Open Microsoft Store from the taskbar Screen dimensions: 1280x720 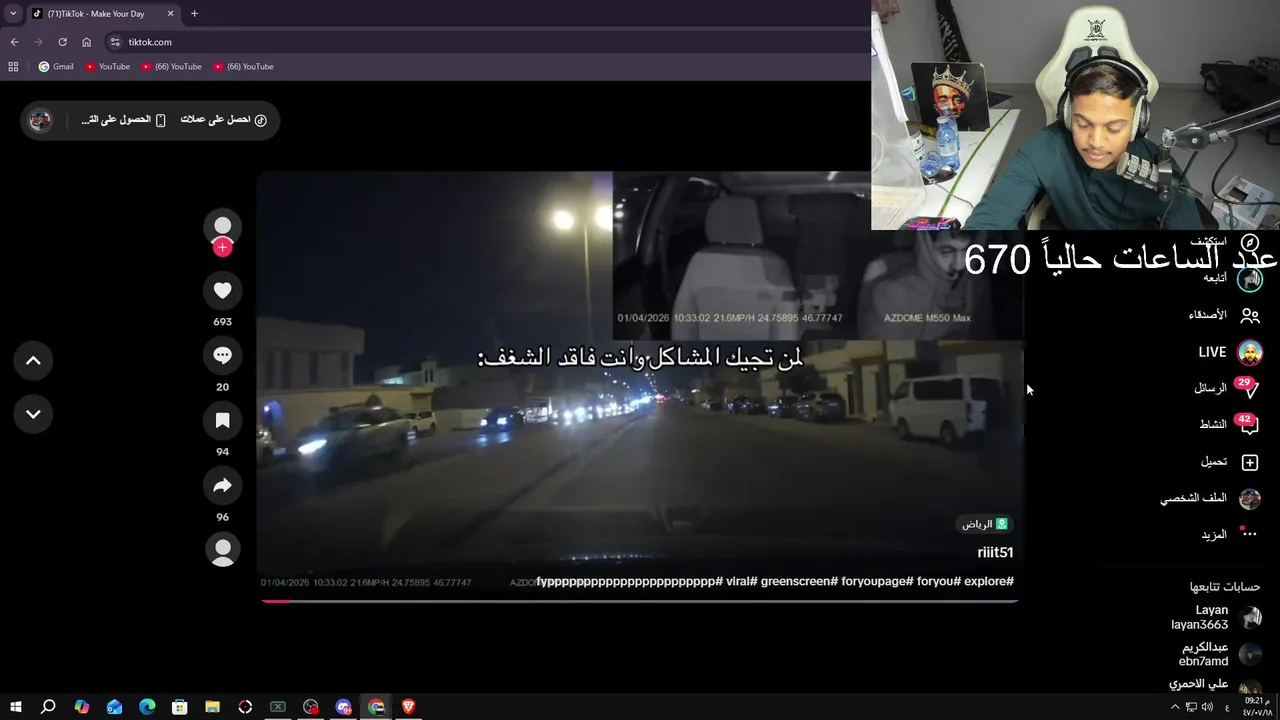click(180, 707)
